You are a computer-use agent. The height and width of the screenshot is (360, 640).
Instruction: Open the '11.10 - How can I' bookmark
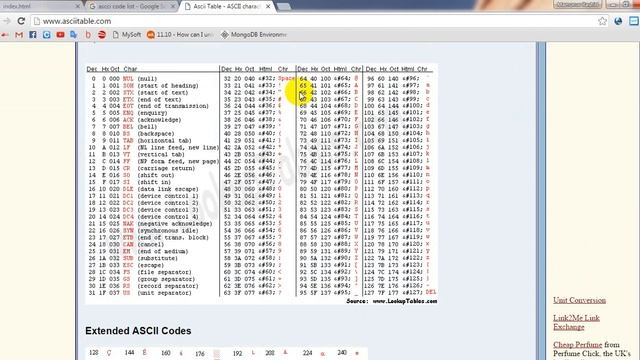[180, 35]
